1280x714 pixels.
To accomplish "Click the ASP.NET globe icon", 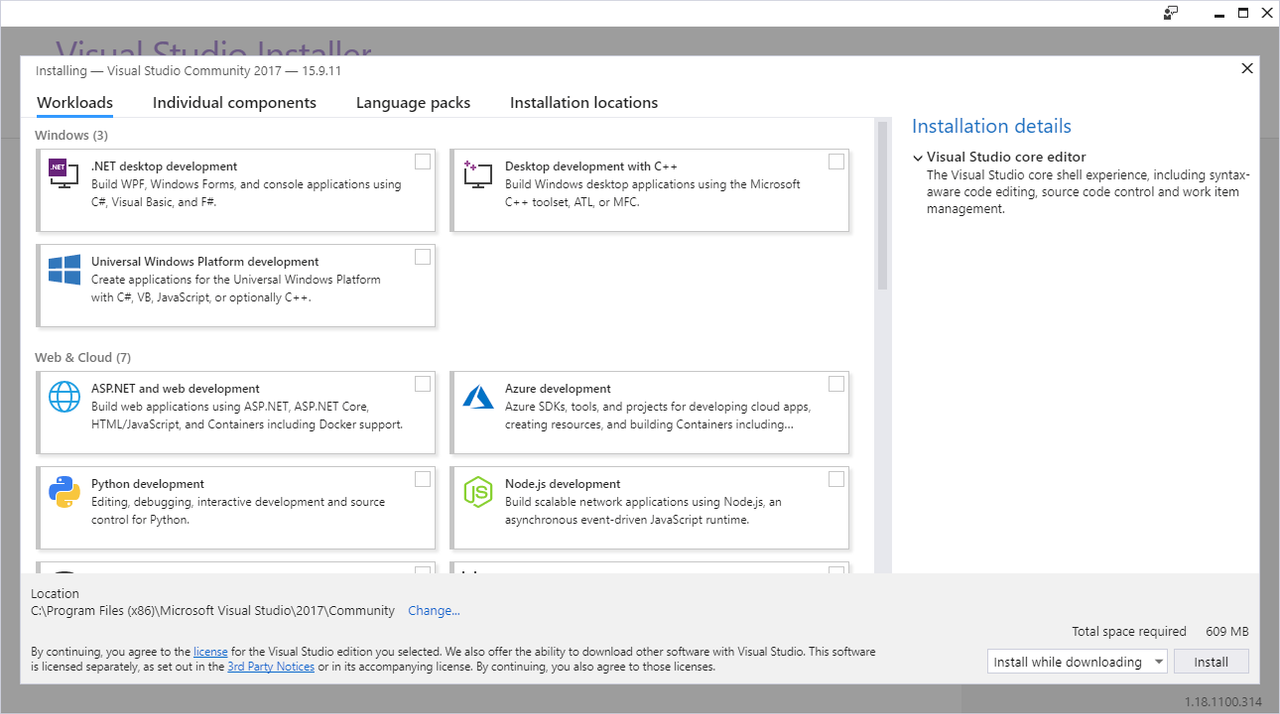I will point(64,397).
